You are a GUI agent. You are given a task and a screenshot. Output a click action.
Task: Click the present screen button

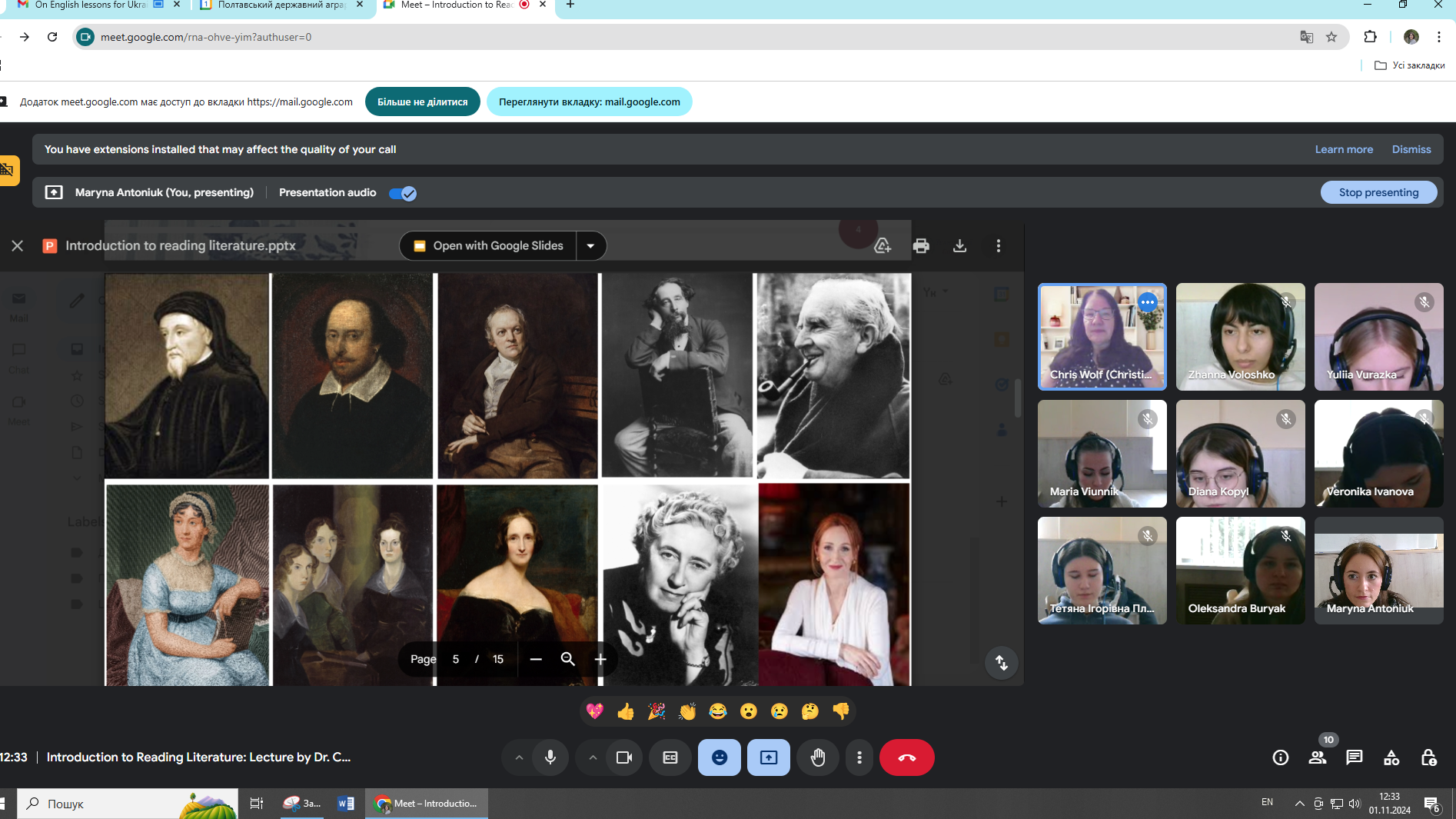coord(769,757)
